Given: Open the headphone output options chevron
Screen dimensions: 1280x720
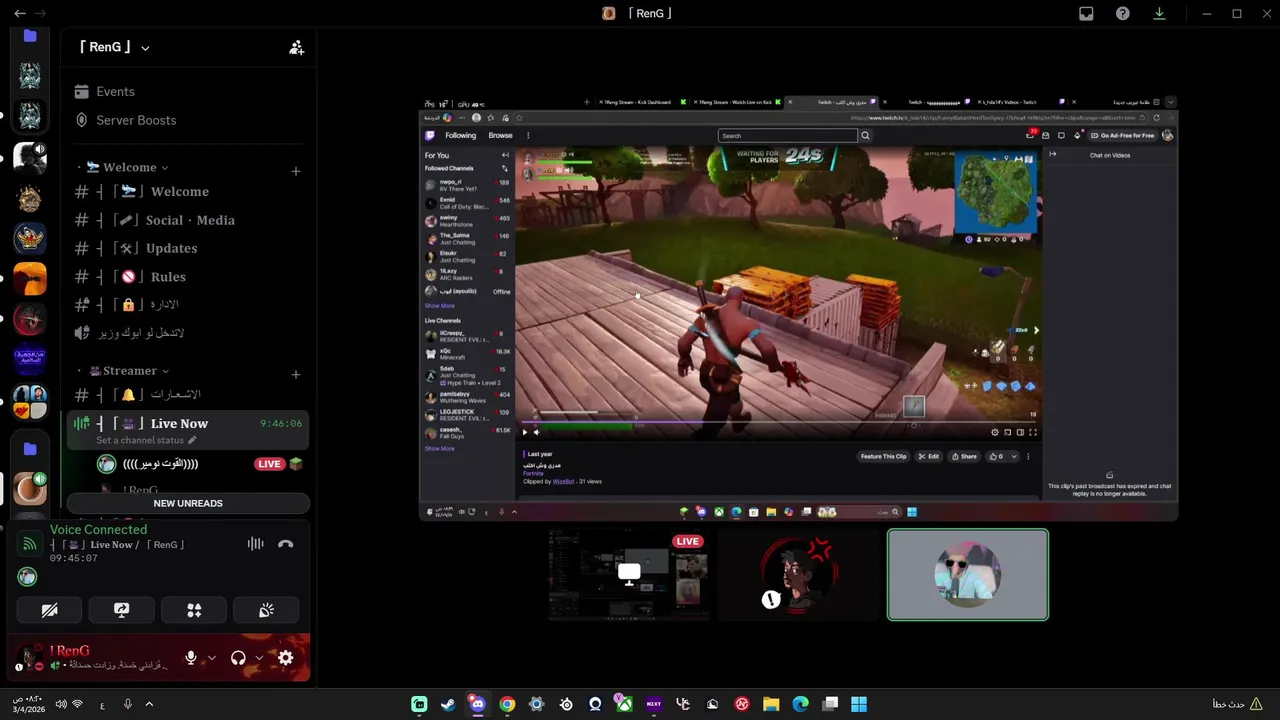Looking at the screenshot, I should coord(259,658).
